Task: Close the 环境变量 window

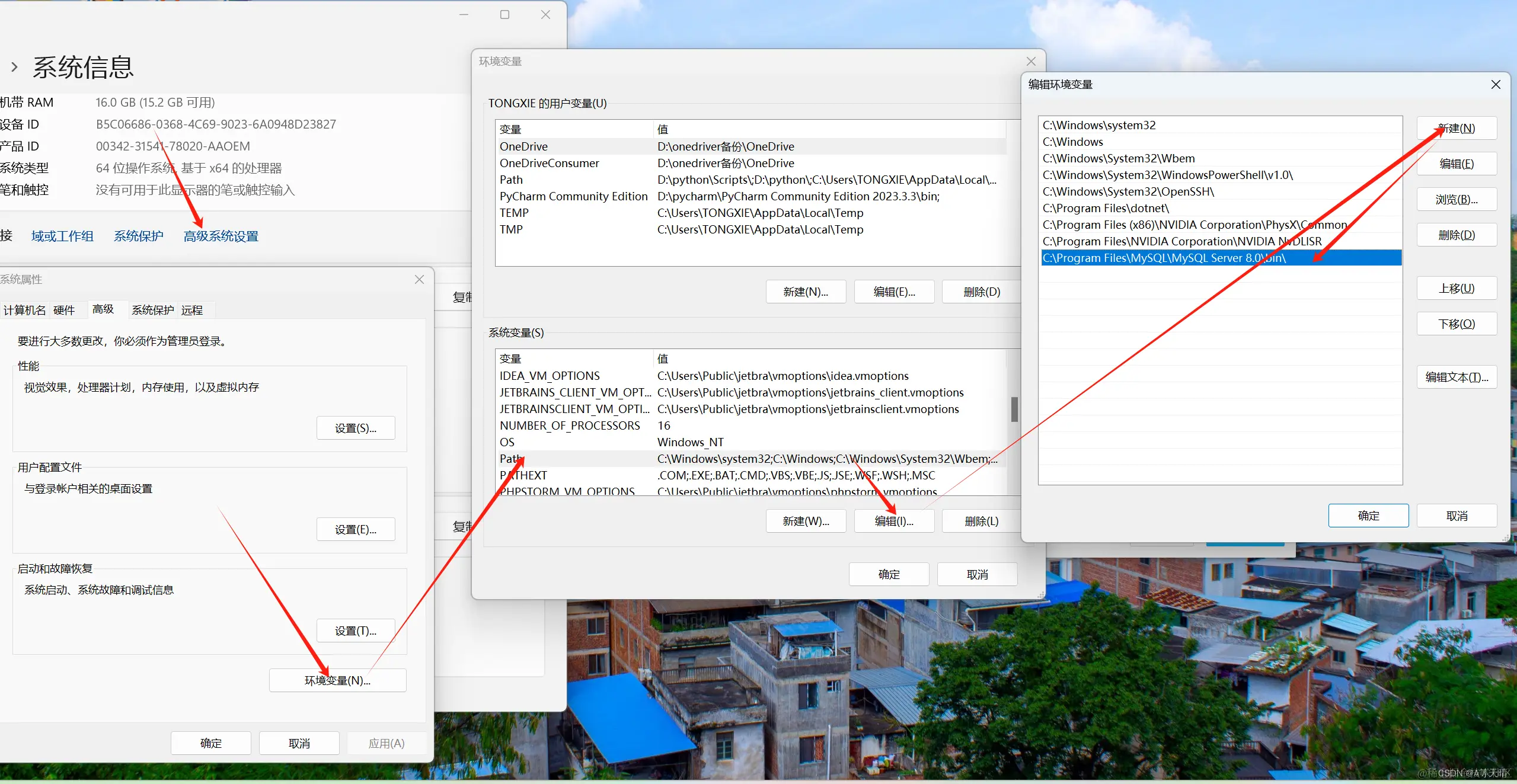Action: pyautogui.click(x=1030, y=62)
